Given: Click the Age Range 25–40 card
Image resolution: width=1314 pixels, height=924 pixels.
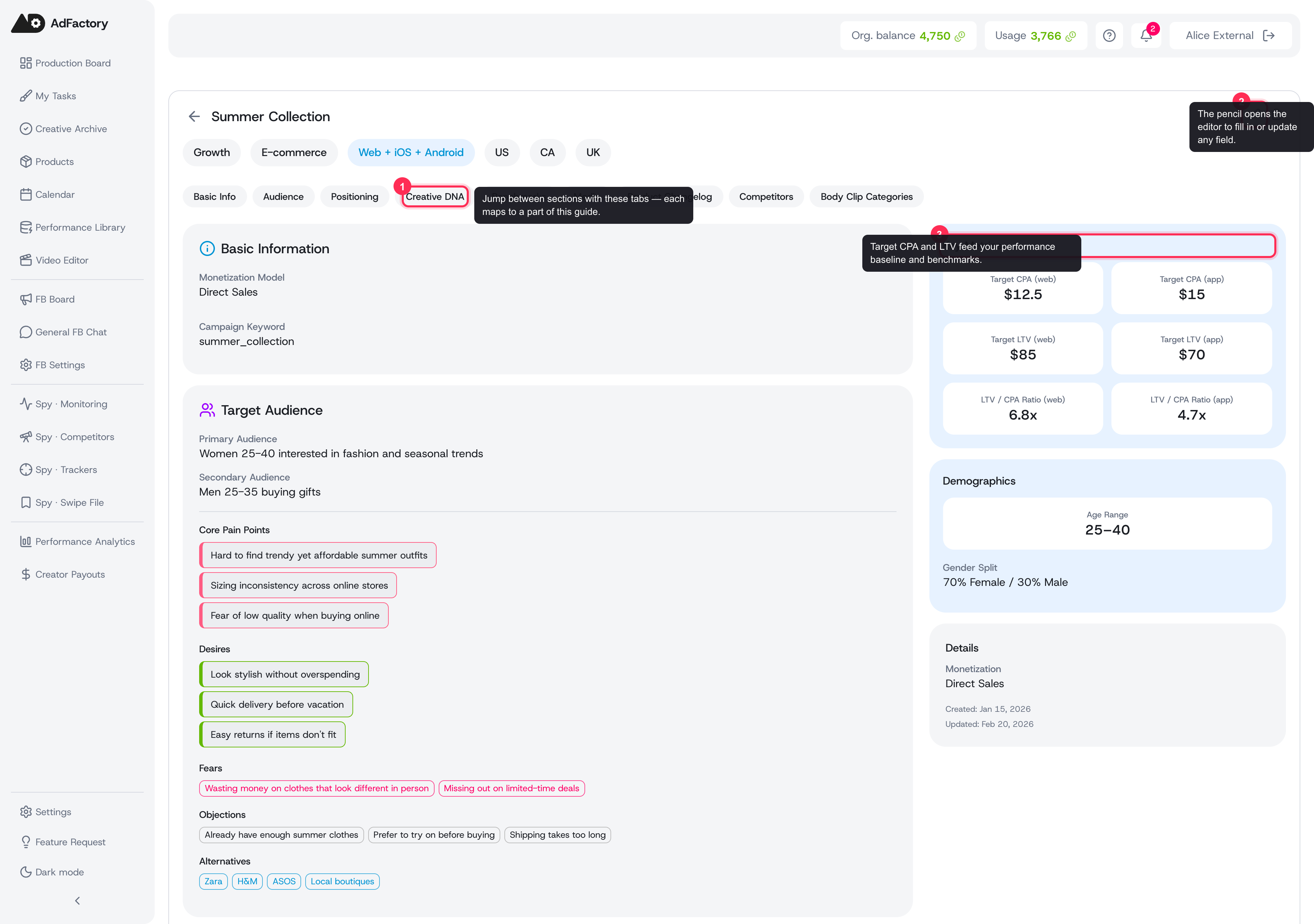Looking at the screenshot, I should pyautogui.click(x=1107, y=523).
